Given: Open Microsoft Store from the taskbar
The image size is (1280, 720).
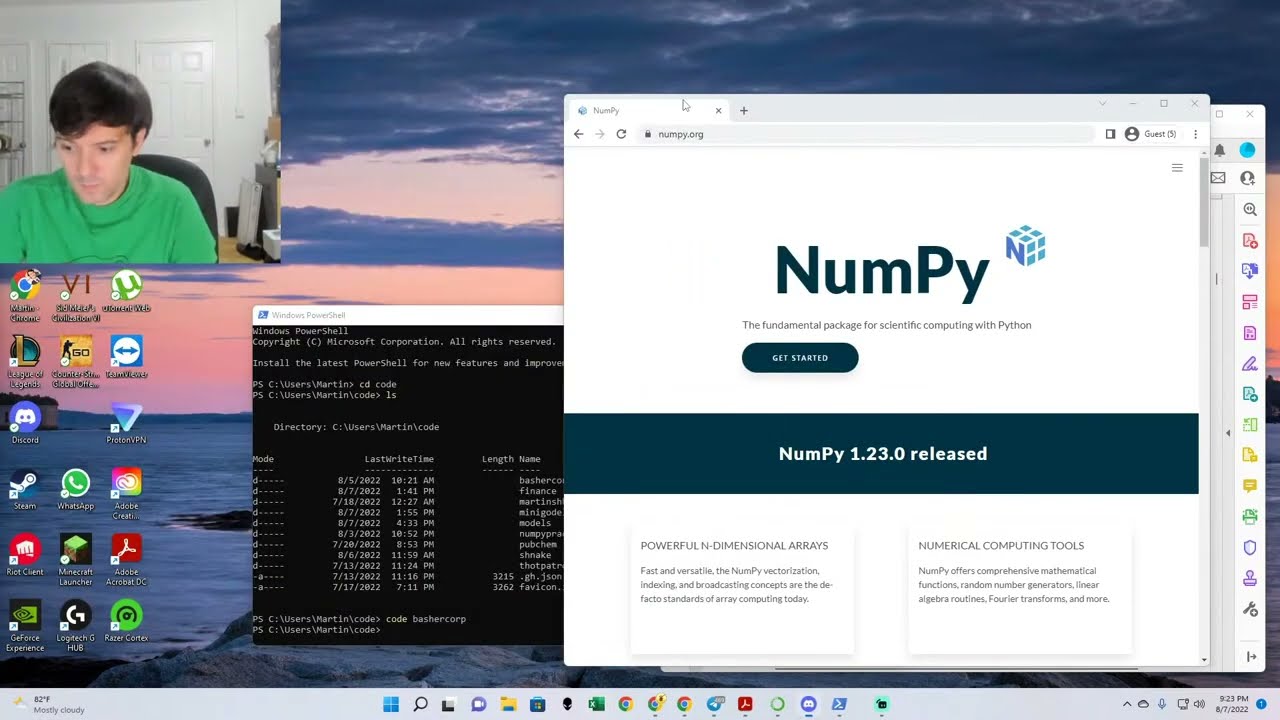Looking at the screenshot, I should pos(537,704).
